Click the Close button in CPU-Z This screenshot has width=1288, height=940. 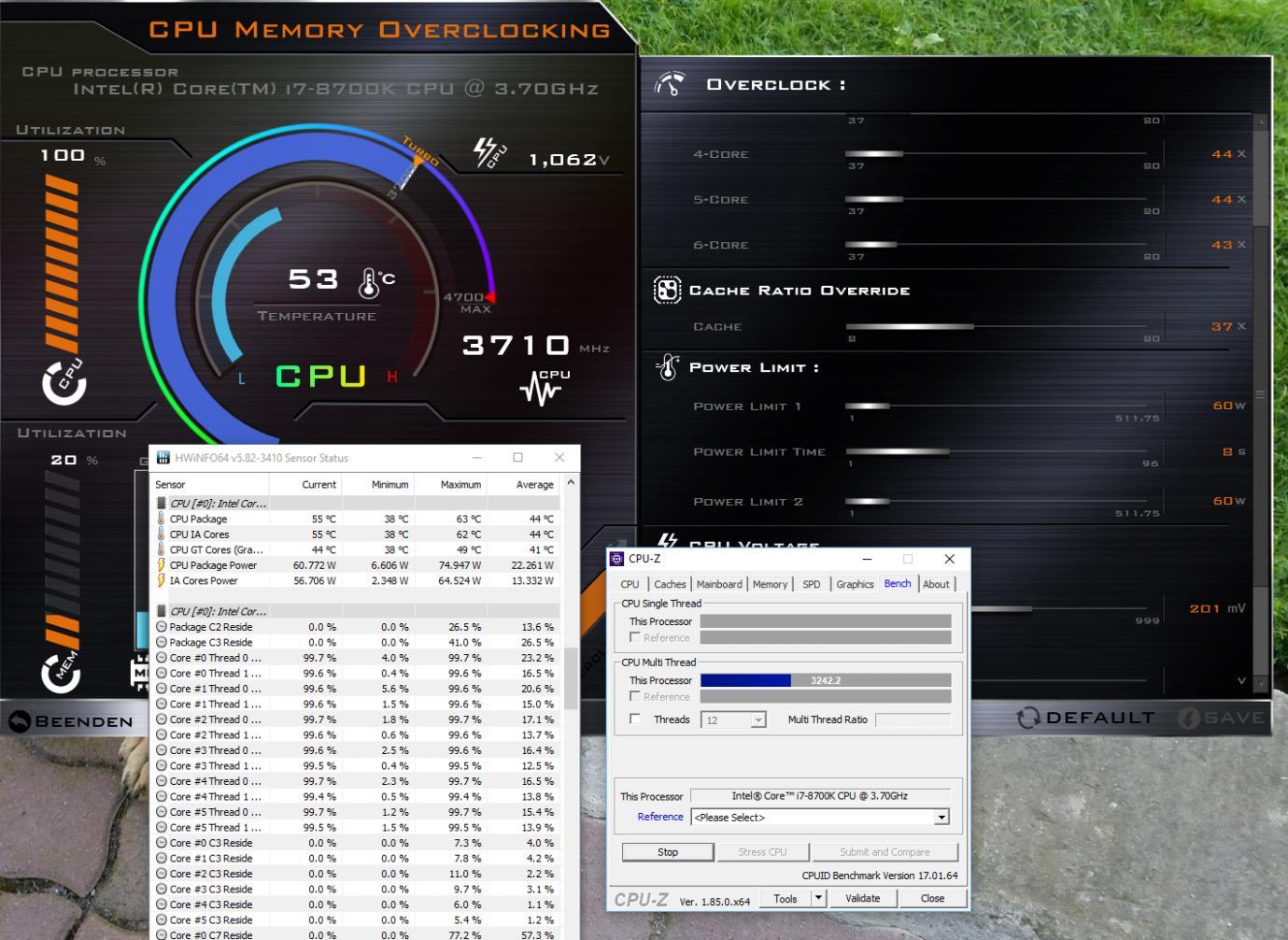pyautogui.click(x=932, y=898)
